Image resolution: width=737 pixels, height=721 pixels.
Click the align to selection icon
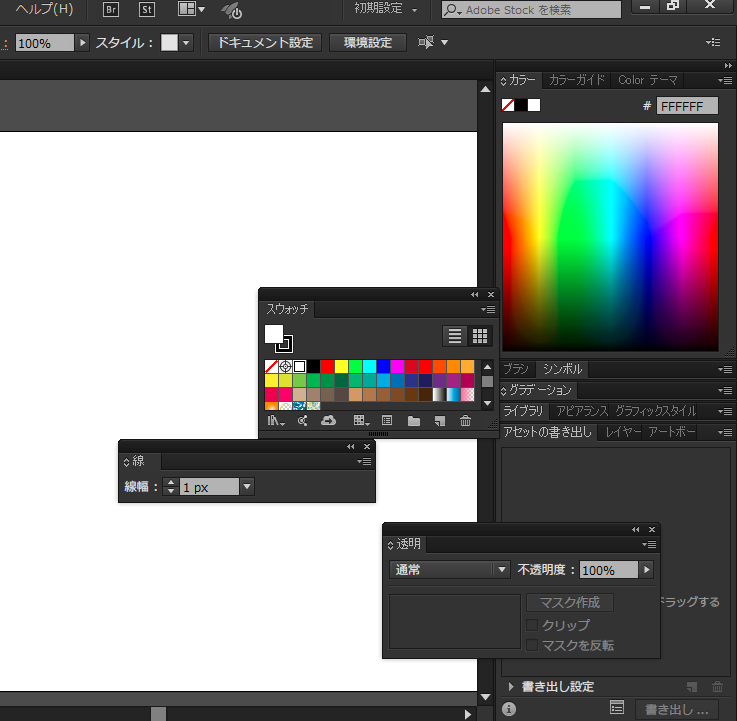pyautogui.click(x=426, y=42)
